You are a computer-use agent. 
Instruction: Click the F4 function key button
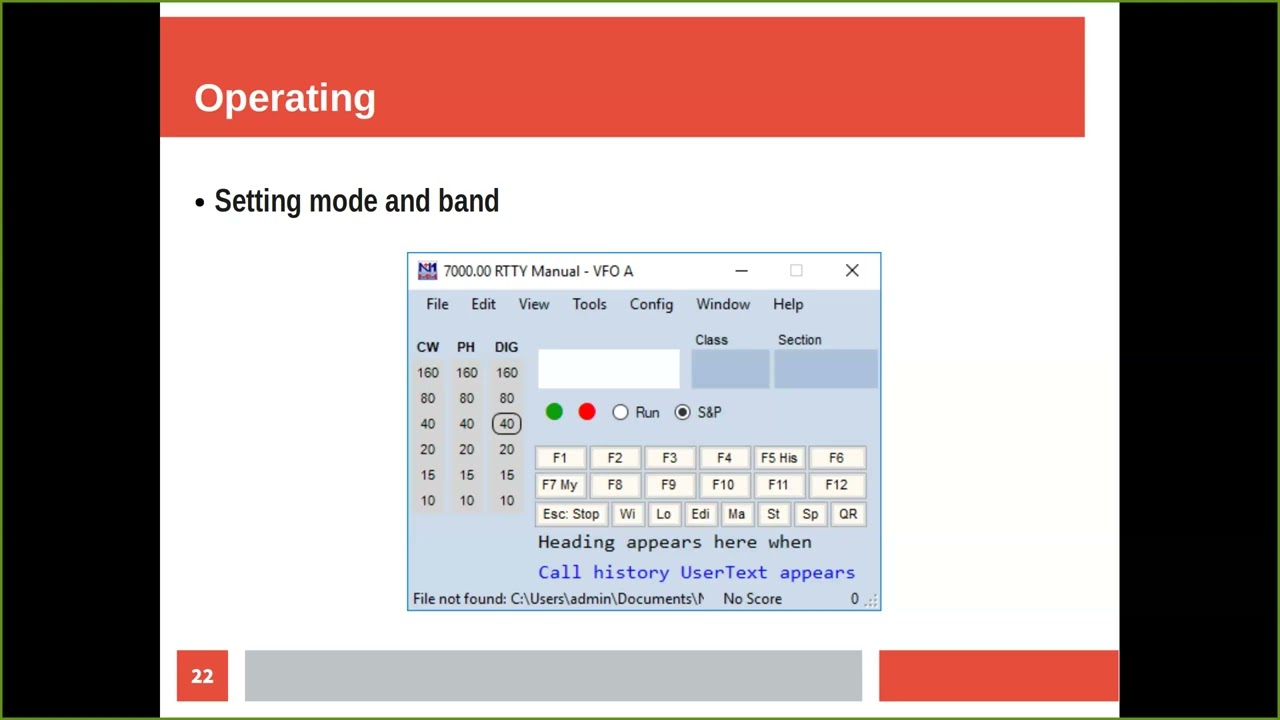pyautogui.click(x=724, y=458)
